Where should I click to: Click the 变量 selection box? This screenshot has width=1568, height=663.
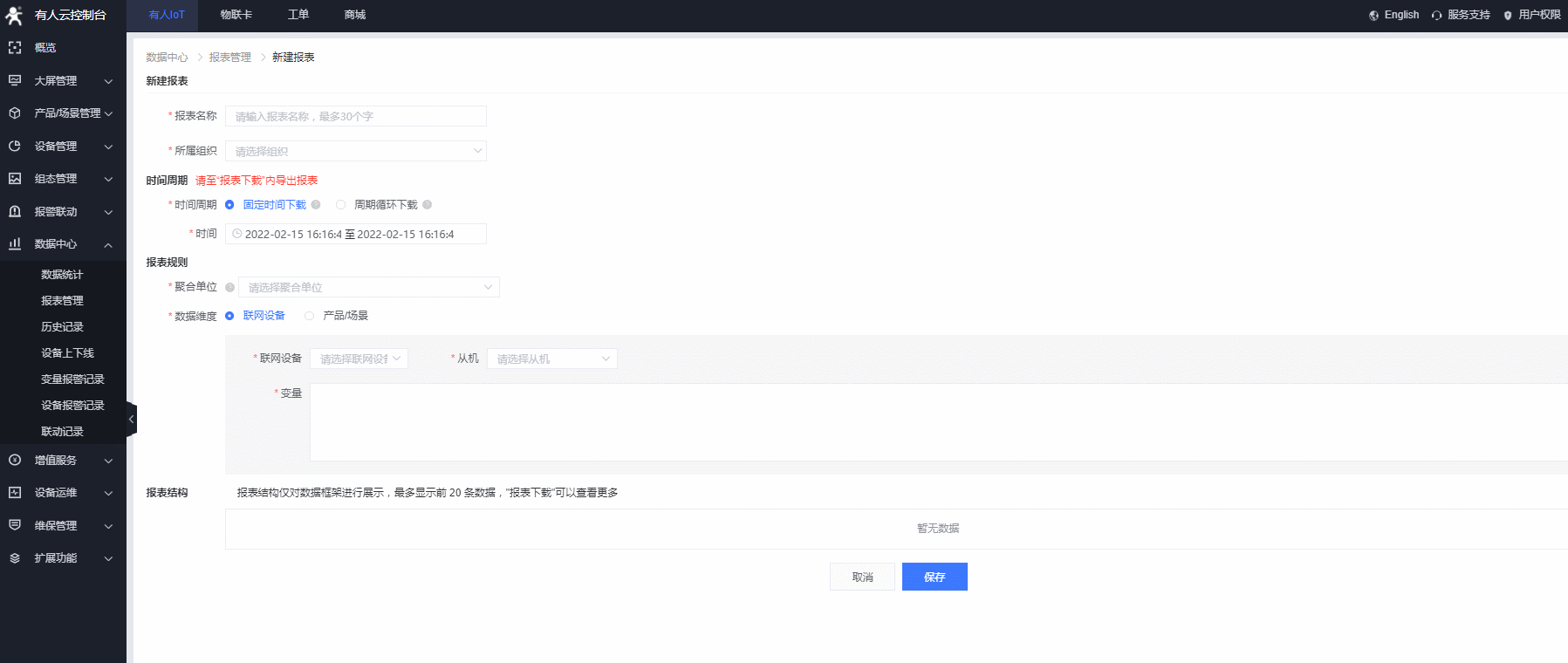point(939,422)
